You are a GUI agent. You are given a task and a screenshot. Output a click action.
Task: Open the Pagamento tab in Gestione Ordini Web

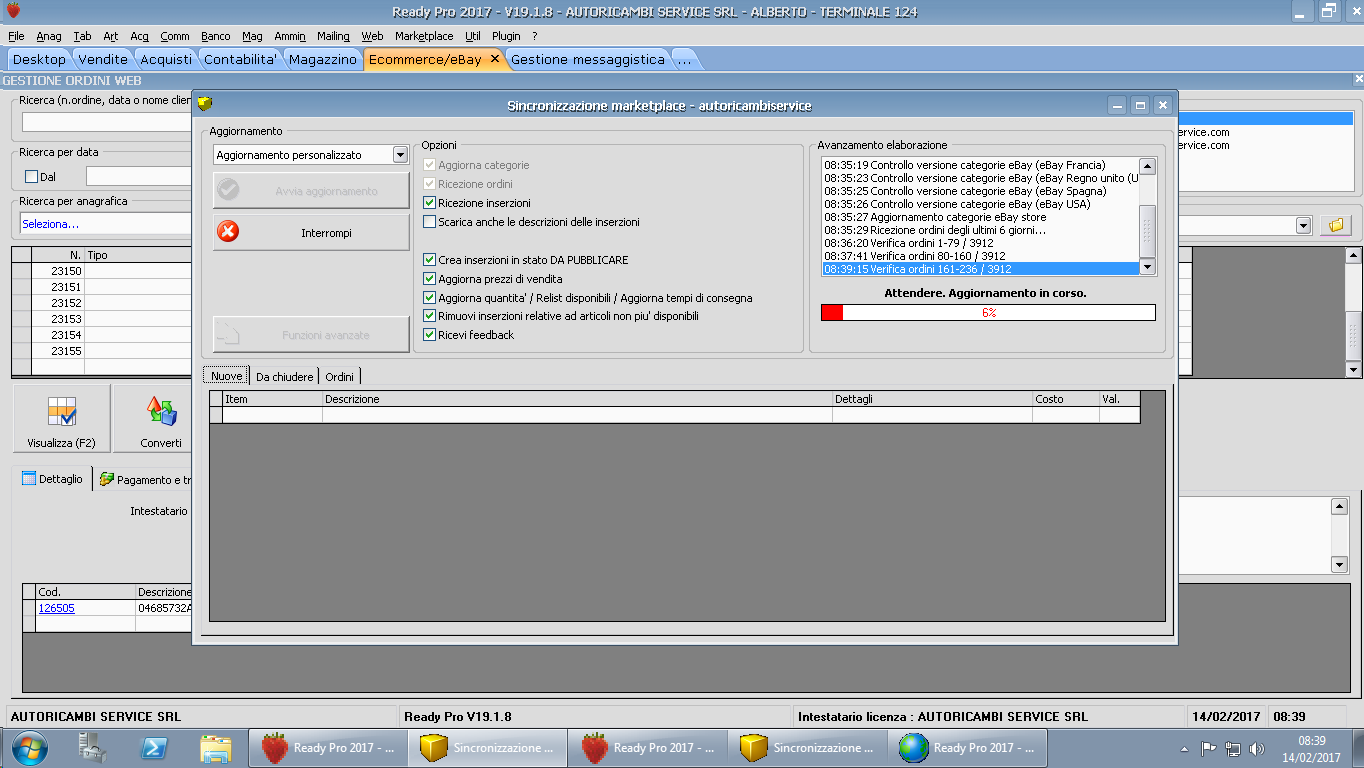[x=143, y=480]
